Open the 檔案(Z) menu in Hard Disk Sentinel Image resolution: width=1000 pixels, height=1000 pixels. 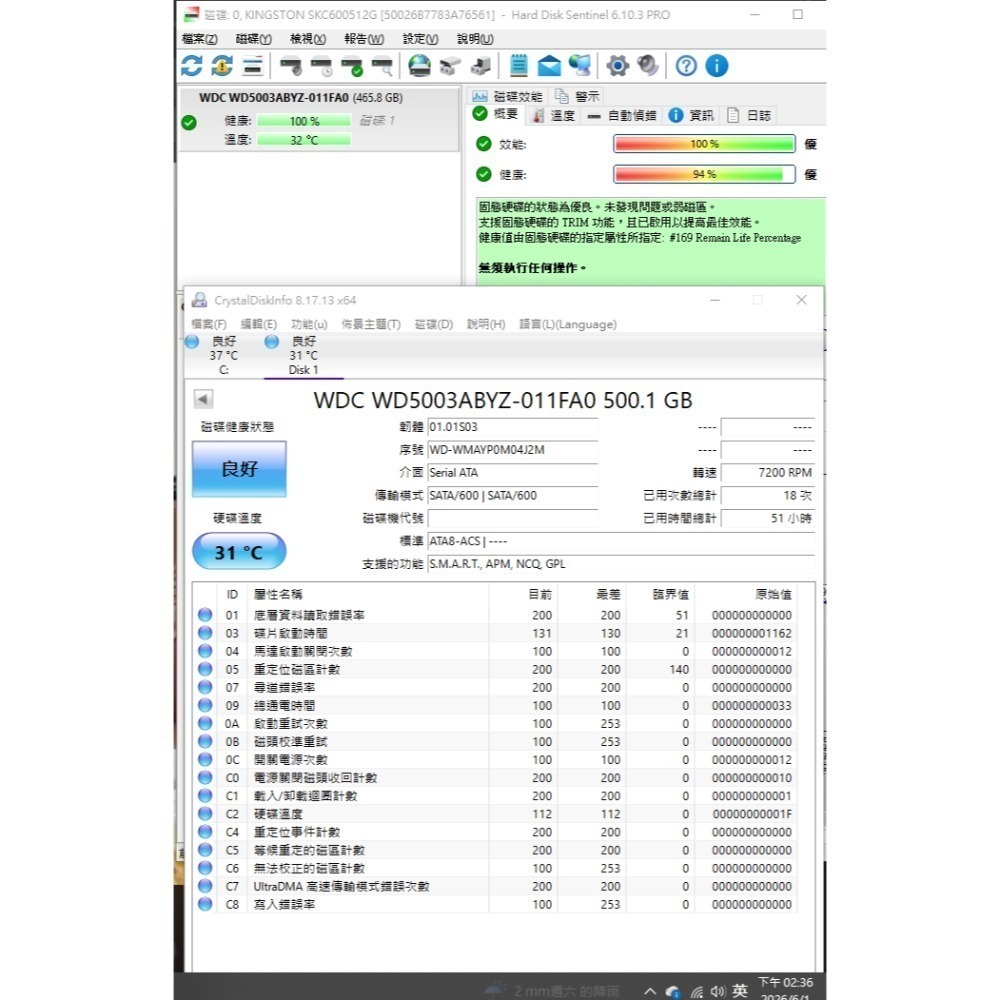200,39
